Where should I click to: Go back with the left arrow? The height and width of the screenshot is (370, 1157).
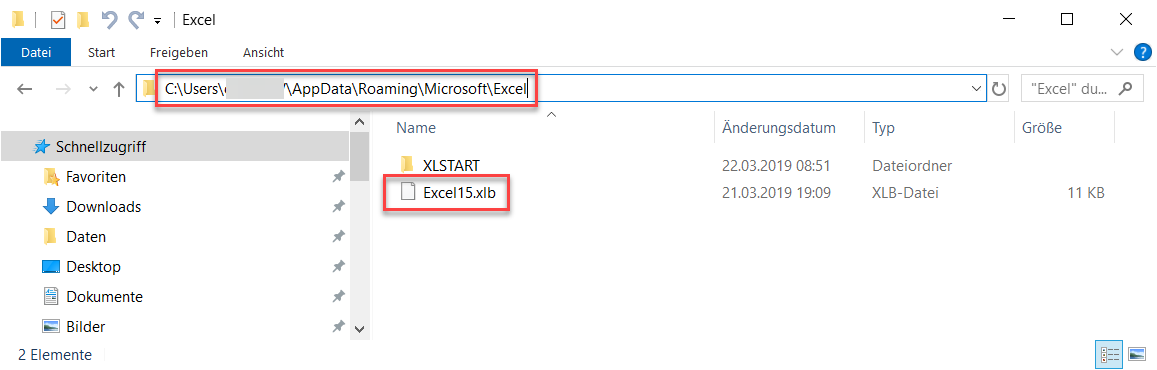coord(24,89)
